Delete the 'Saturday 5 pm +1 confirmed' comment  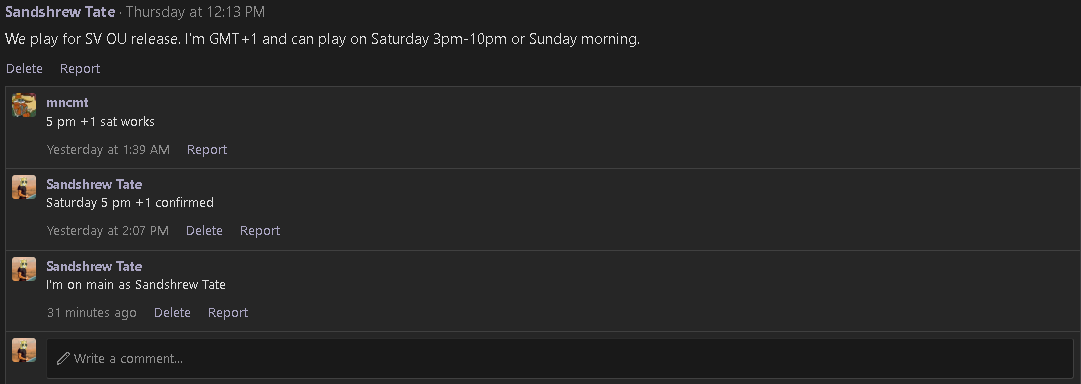(x=204, y=231)
